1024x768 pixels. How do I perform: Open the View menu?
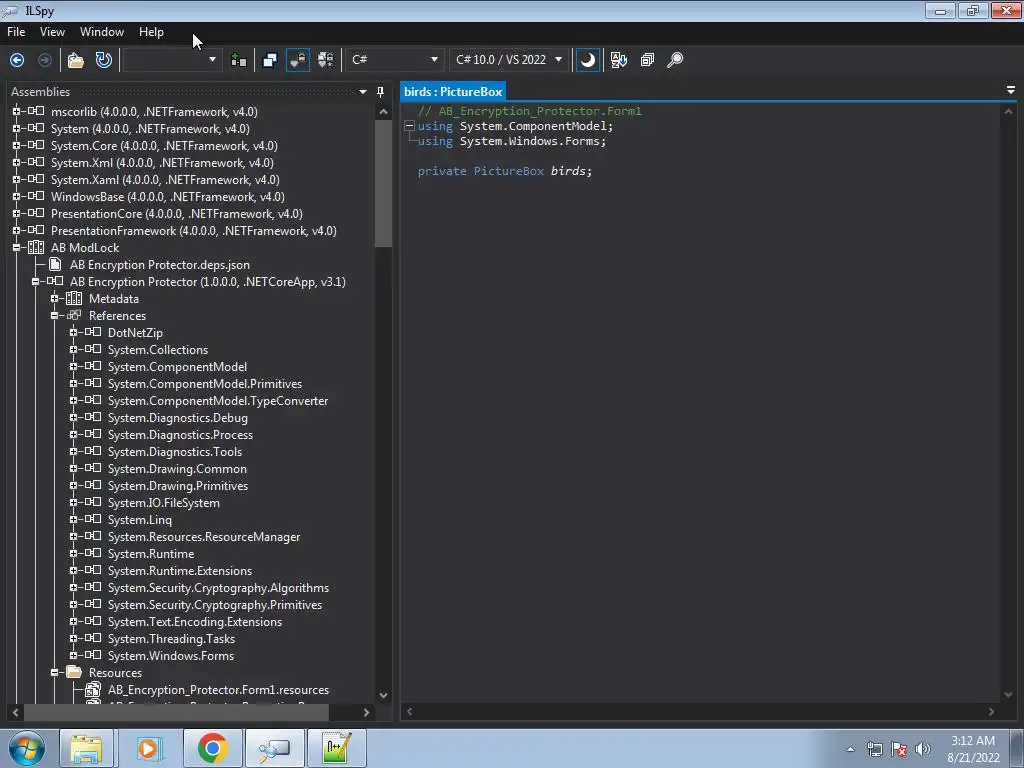(52, 32)
